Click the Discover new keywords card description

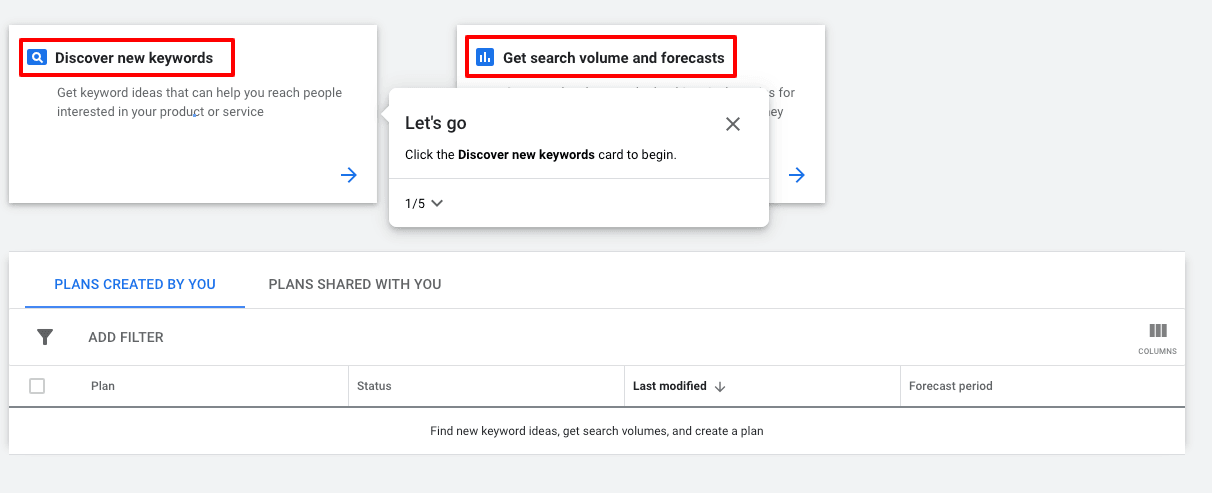coord(199,102)
